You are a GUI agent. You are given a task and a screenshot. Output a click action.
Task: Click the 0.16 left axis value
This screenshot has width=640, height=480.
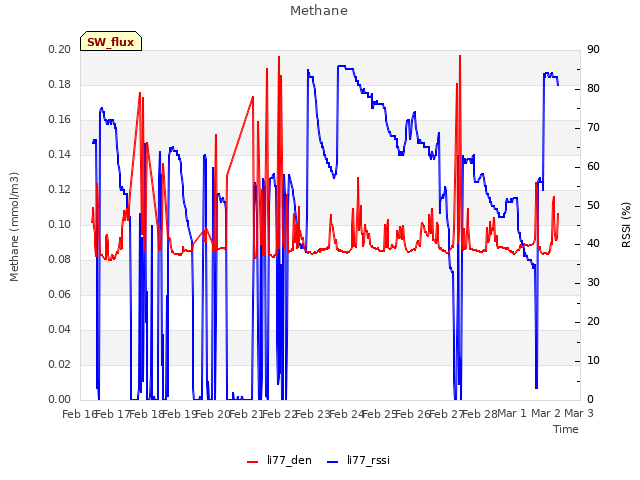60,120
